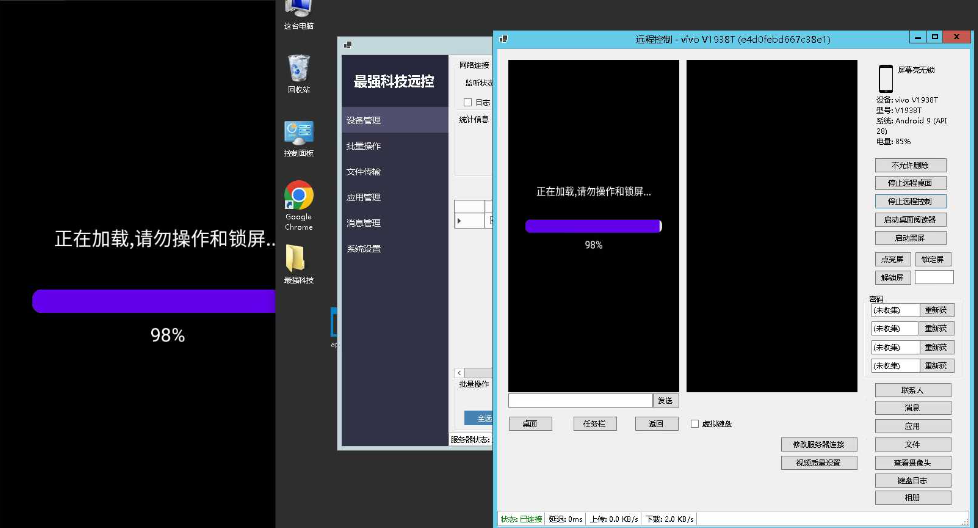The height and width of the screenshot is (528, 978).
Task: Focus the input field beside 解锁屏
Action: [x=934, y=277]
